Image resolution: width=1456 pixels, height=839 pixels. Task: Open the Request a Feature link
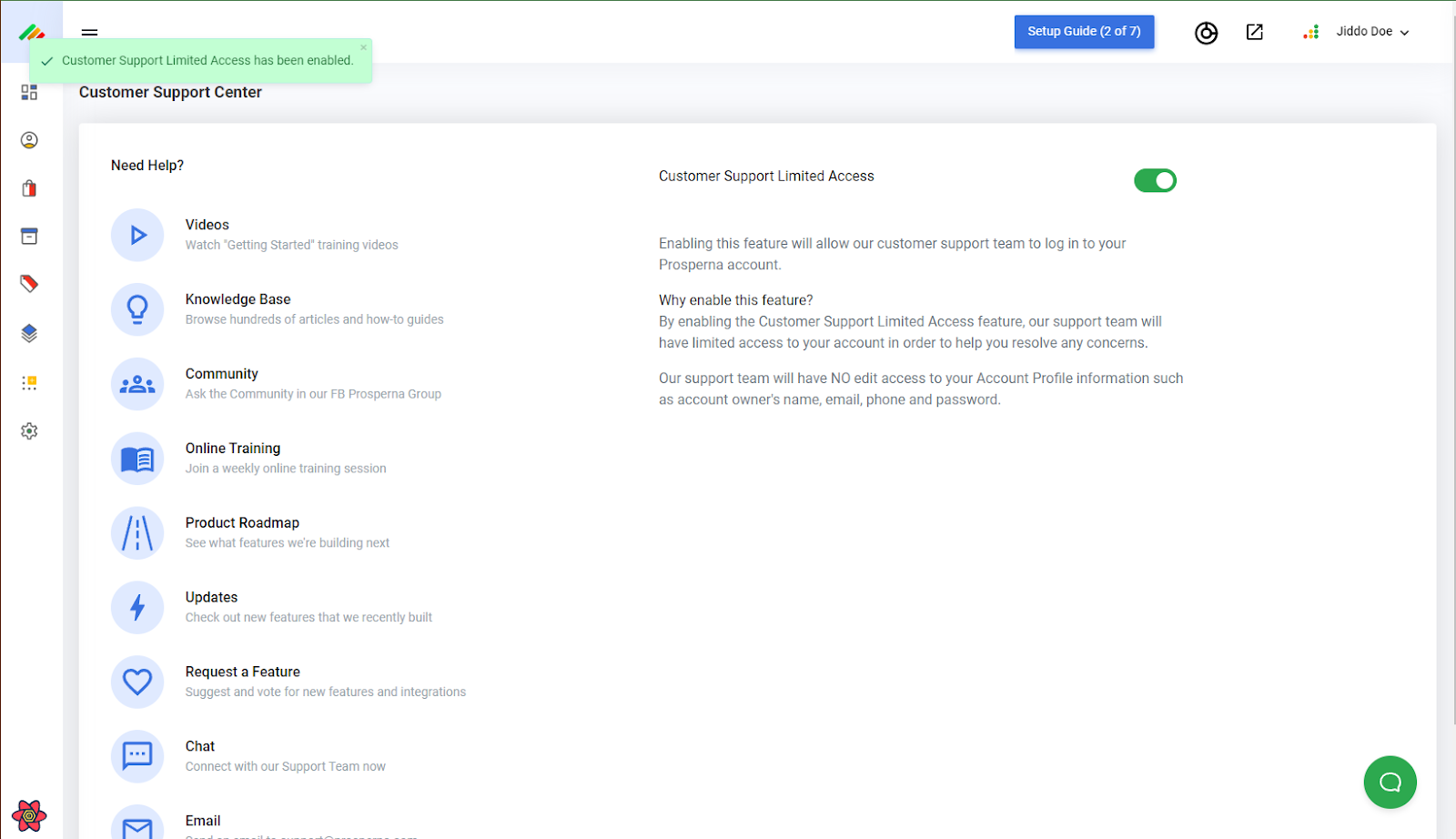tap(243, 672)
